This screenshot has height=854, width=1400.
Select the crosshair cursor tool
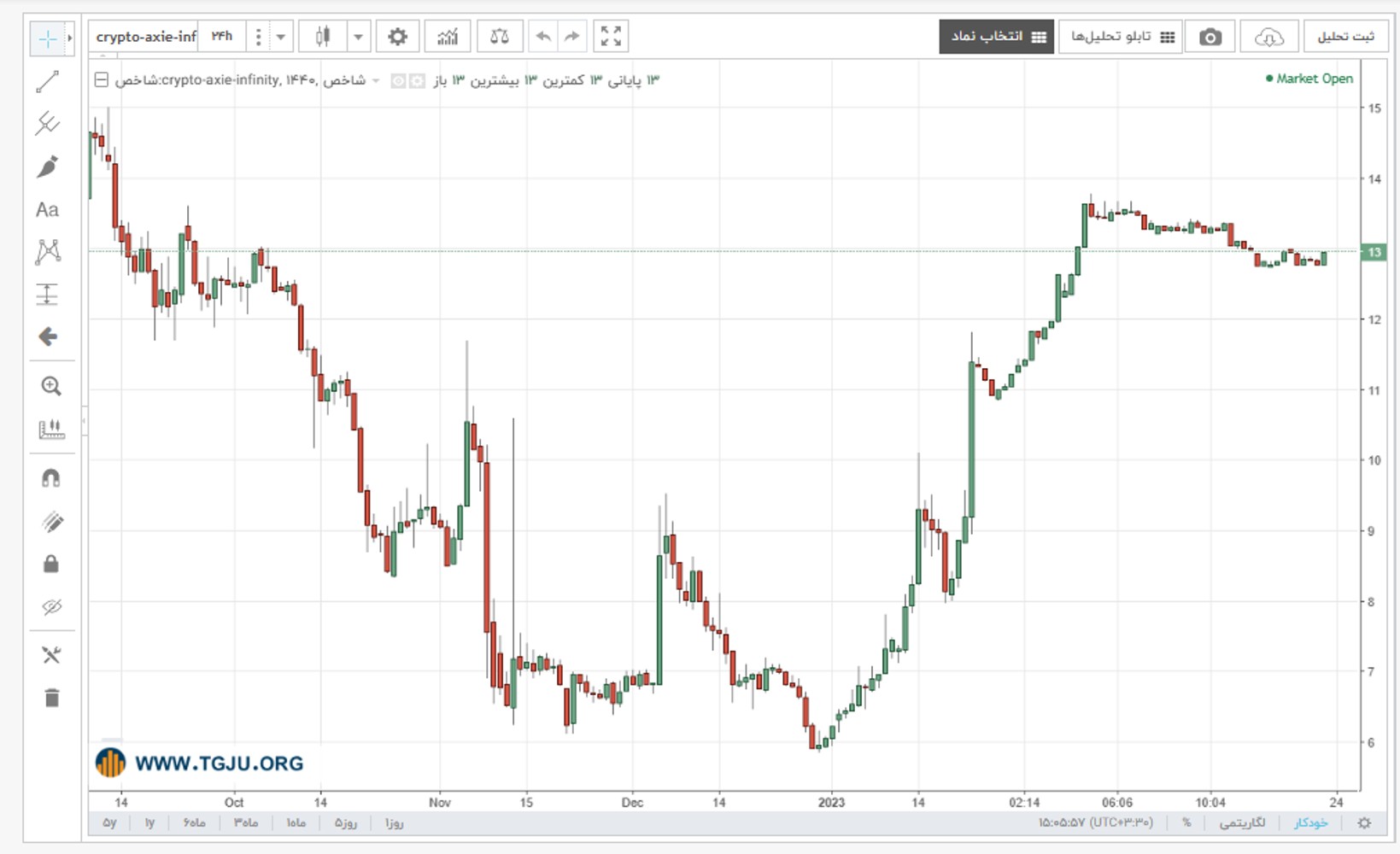point(47,38)
